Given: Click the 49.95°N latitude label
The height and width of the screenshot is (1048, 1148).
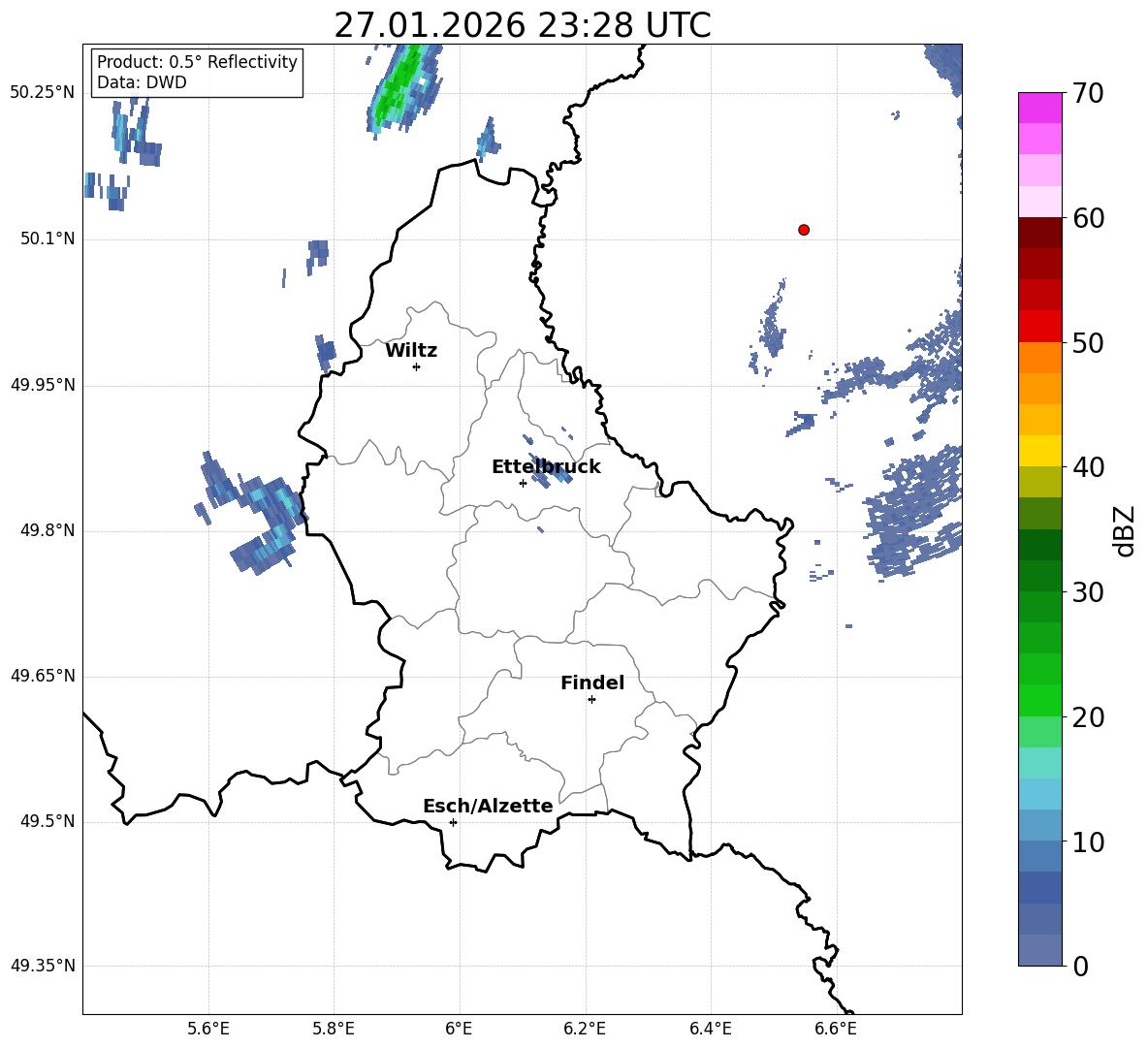Looking at the screenshot, I should point(43,384).
